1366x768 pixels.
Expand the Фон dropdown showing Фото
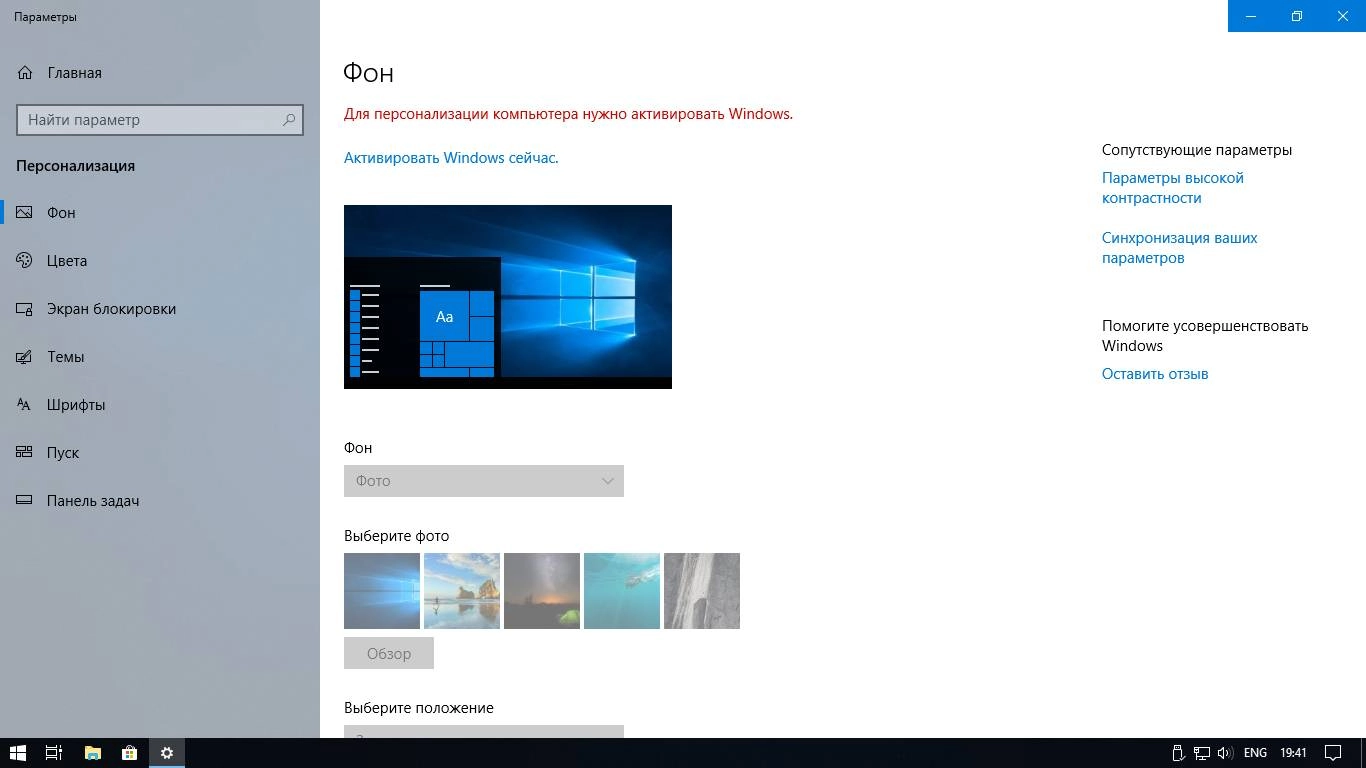[x=484, y=481]
